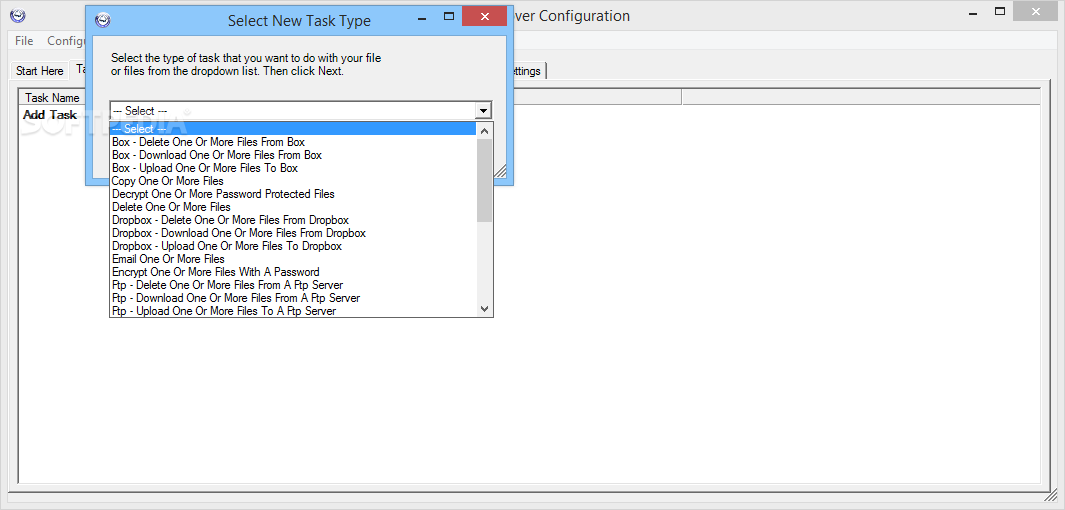The image size is (1065, 510).
Task: Open the File menu in main window
Action: click(24, 41)
